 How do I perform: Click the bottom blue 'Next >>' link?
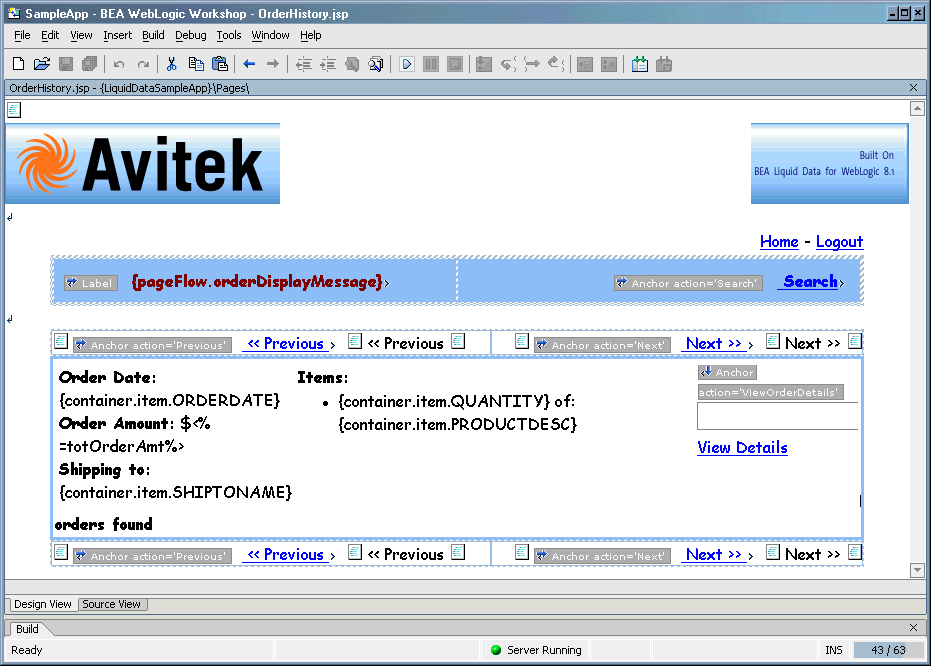point(714,555)
